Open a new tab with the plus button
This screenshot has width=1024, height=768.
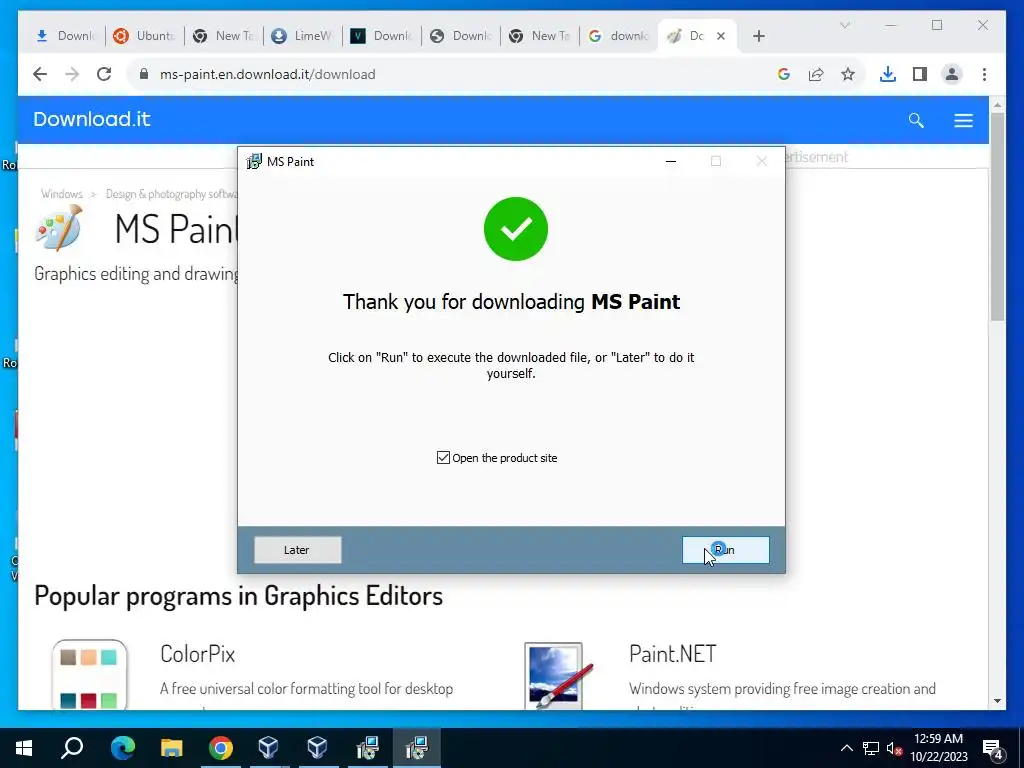(758, 36)
